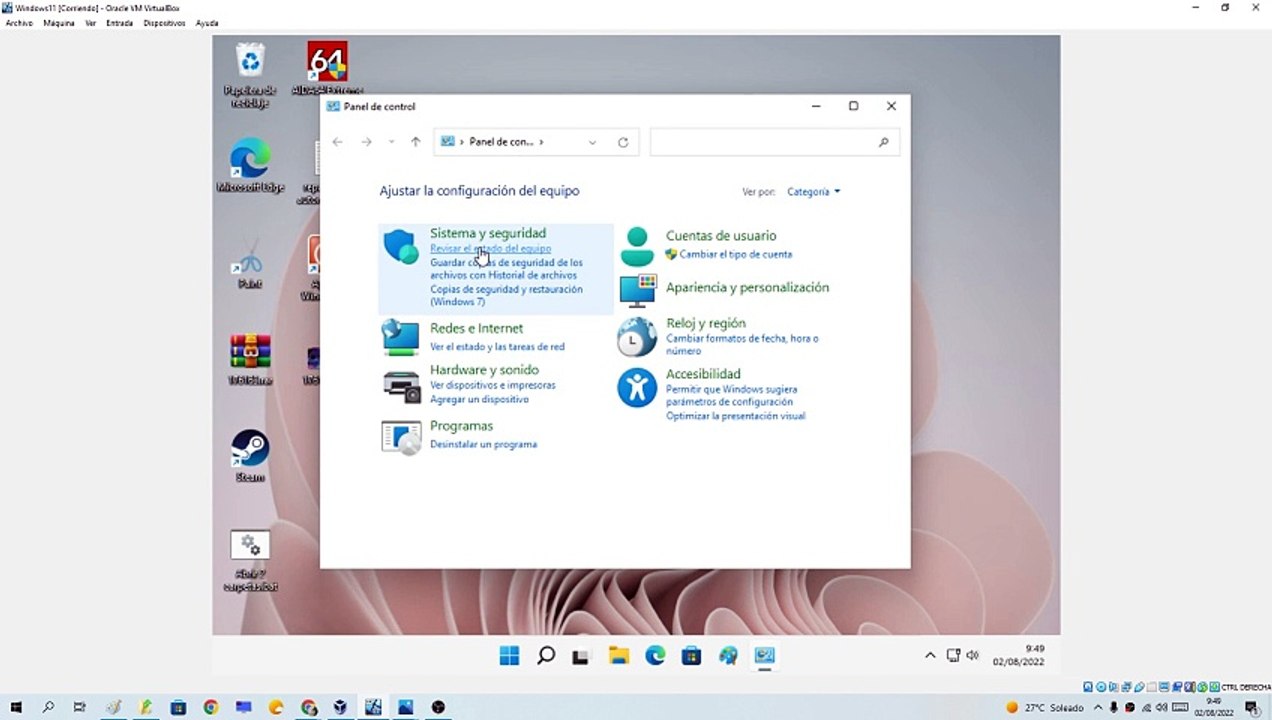Viewport: 1272px width, 720px height.
Task: Open the Accesibilidad category
Action: coord(703,374)
